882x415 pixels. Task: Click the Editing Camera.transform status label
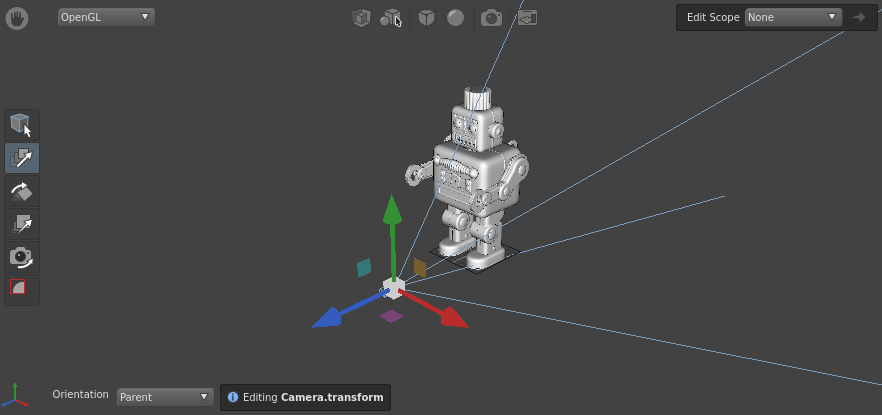305,397
